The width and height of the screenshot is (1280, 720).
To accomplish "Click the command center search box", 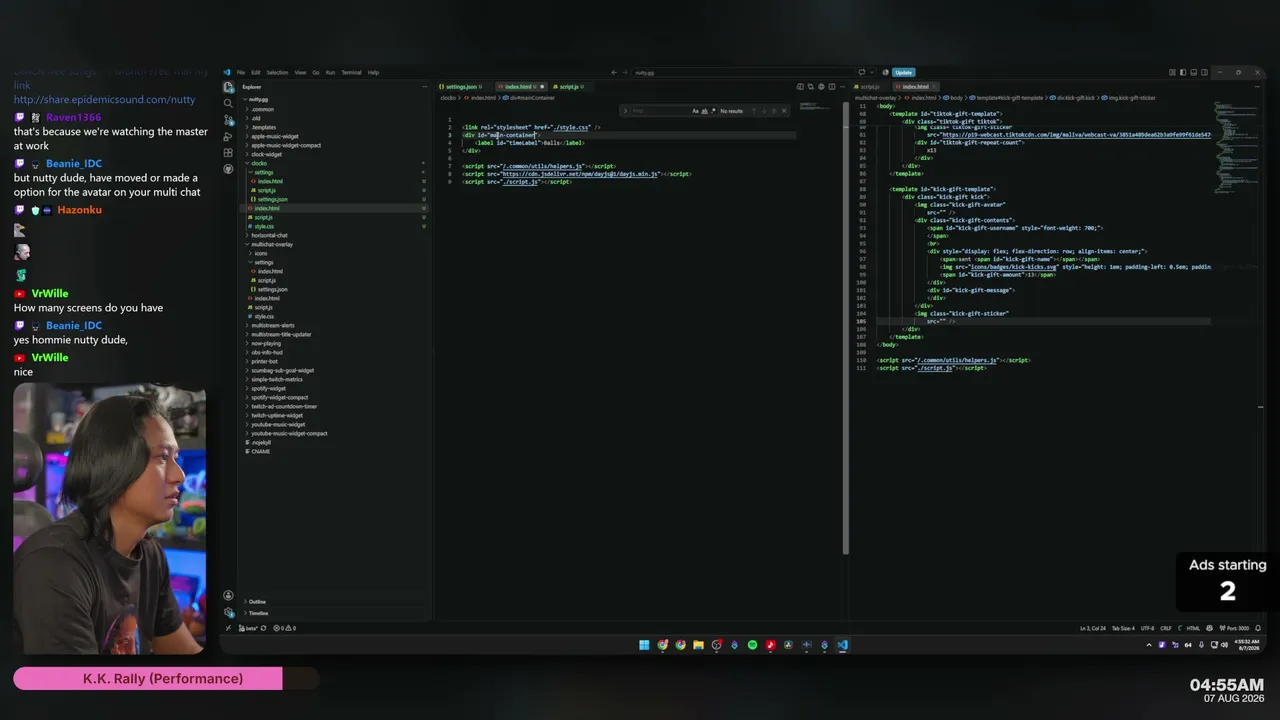I will 742,72.
